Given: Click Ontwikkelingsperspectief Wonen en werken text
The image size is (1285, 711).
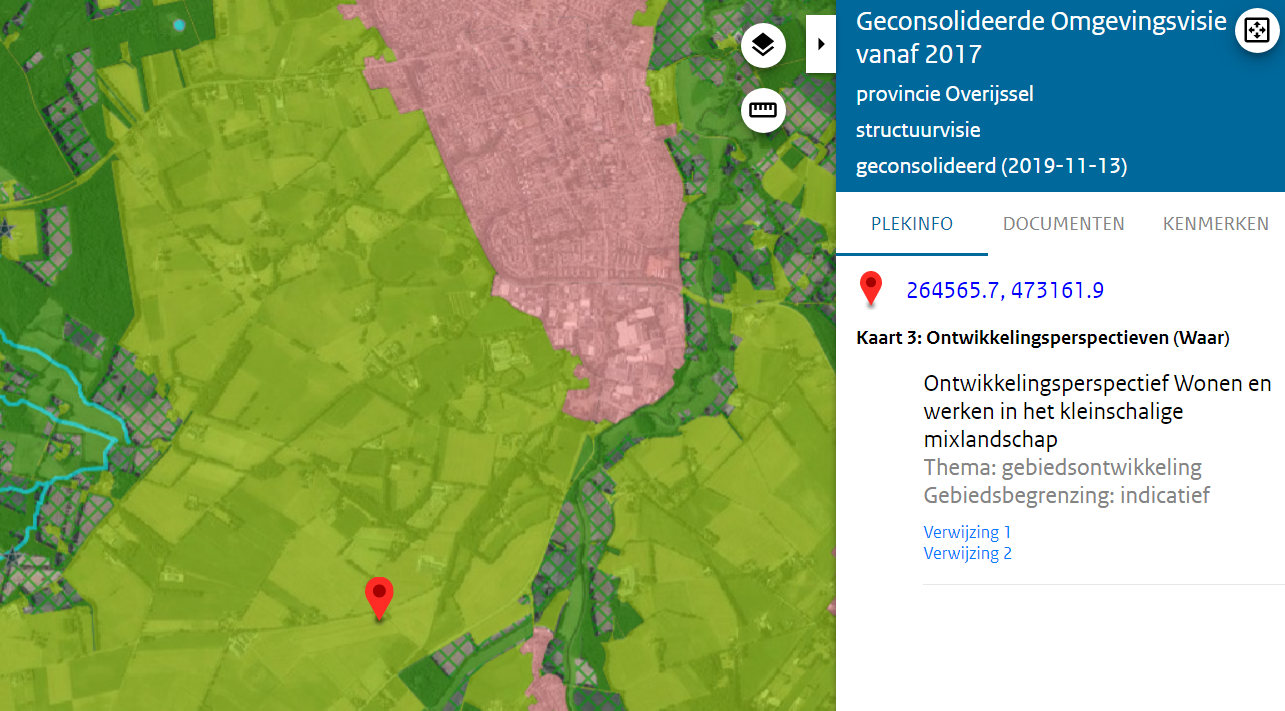Looking at the screenshot, I should click(1097, 411).
